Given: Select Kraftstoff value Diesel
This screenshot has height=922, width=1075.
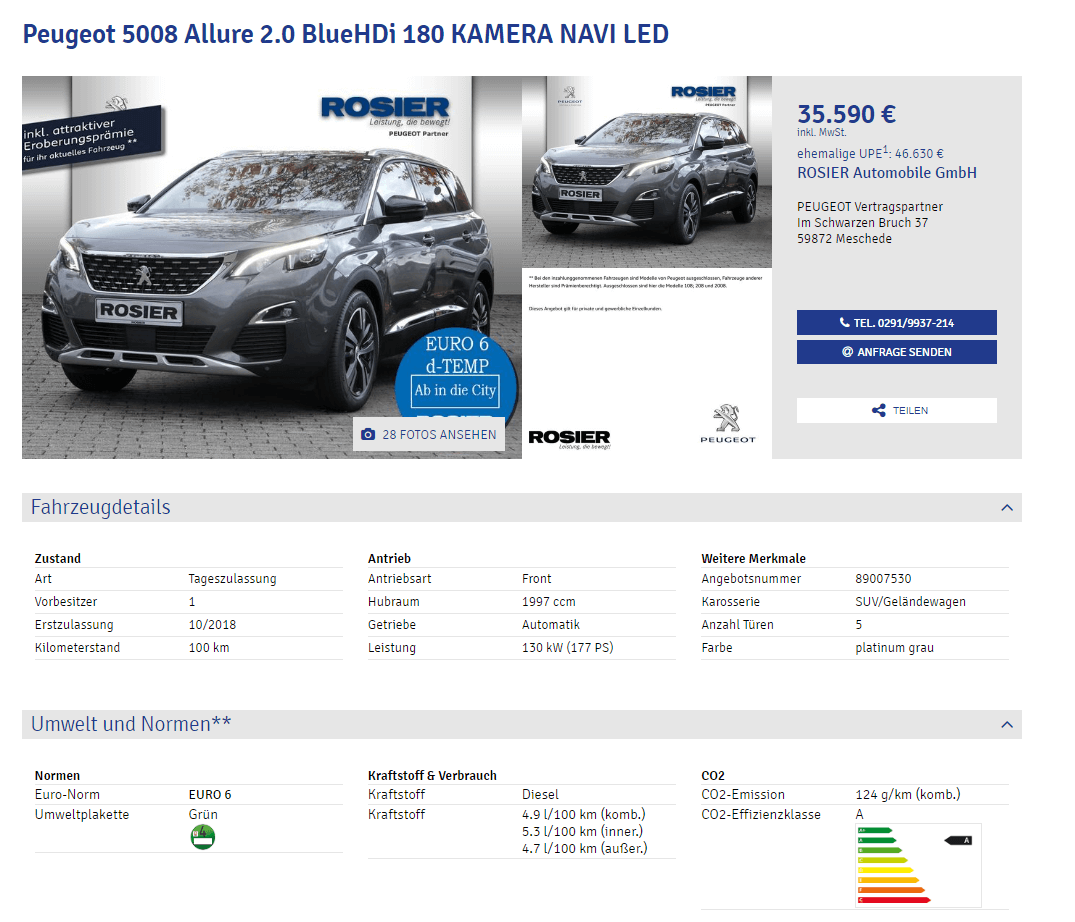Looking at the screenshot, I should click(540, 794).
